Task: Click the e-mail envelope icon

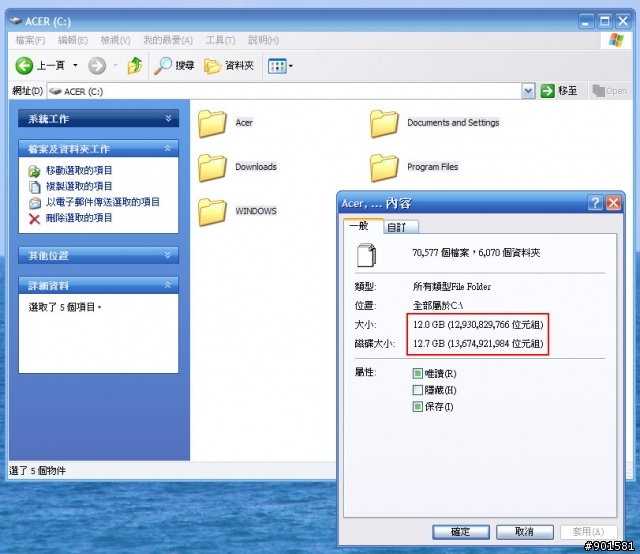Action: point(35,202)
